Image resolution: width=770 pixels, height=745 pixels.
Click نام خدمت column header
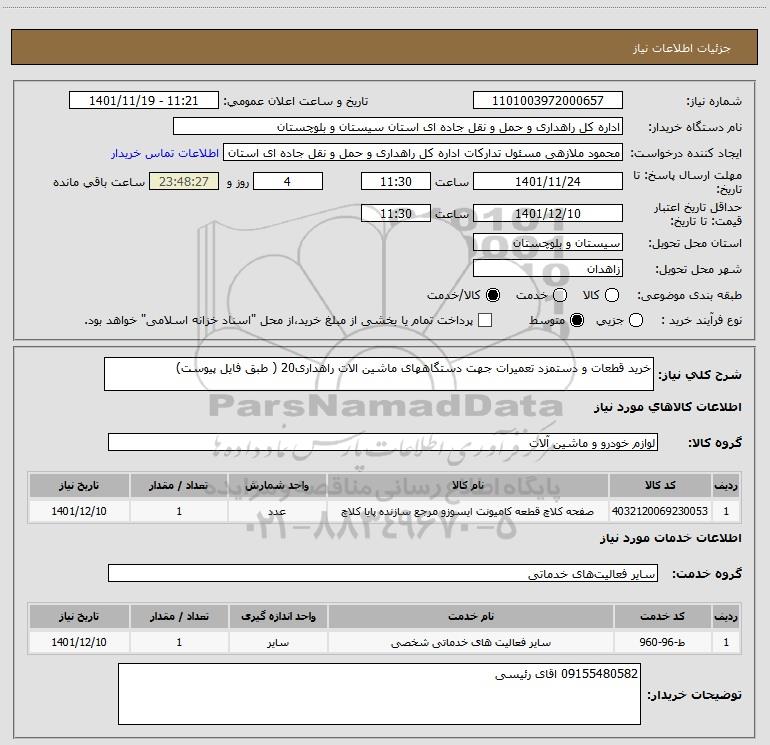[470, 616]
